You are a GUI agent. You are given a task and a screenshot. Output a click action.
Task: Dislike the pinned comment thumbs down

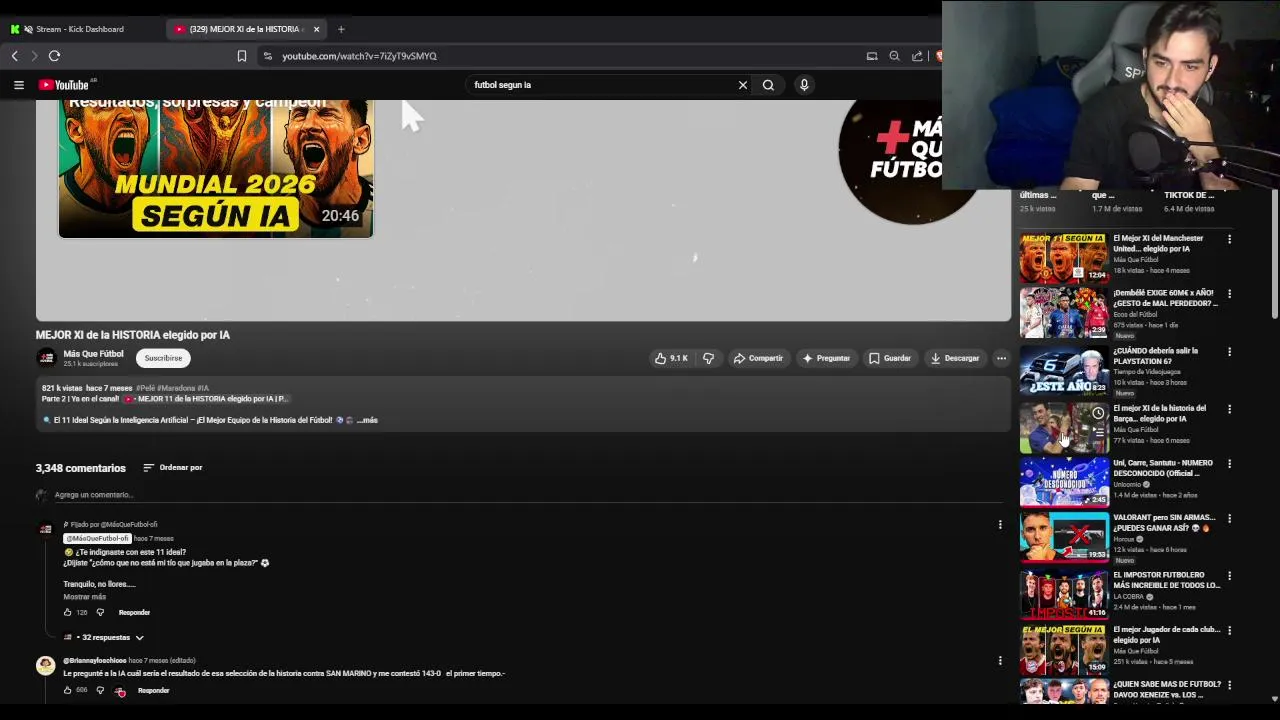(x=100, y=613)
